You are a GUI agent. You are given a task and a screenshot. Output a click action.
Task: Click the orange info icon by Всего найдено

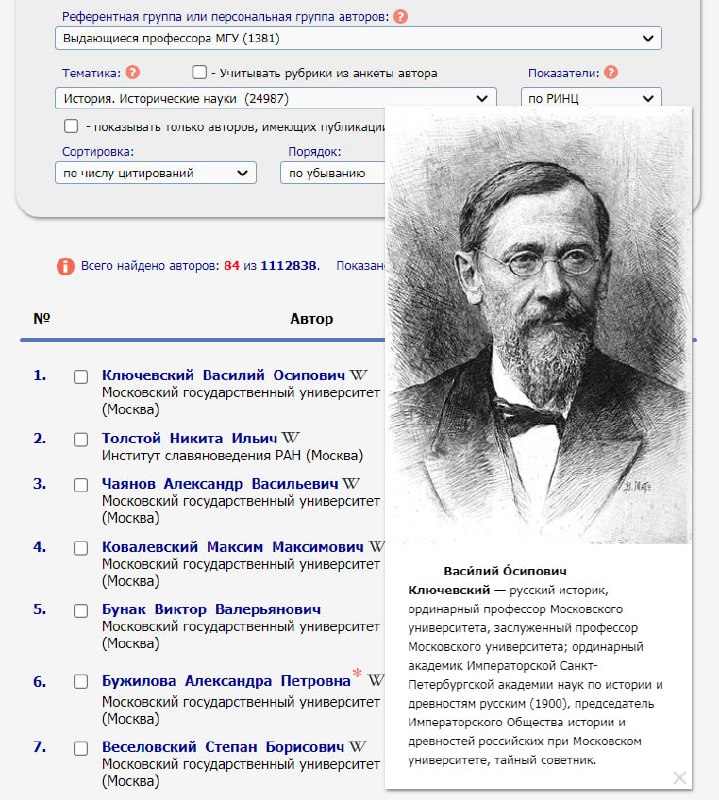pyautogui.click(x=65, y=266)
